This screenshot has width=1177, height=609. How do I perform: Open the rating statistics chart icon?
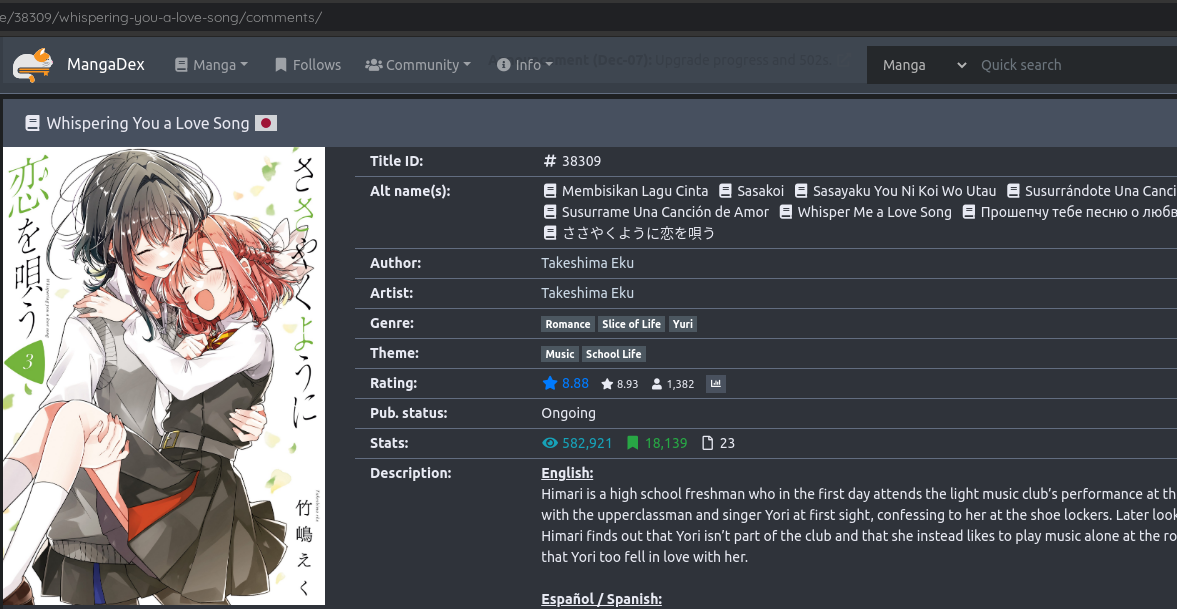[x=715, y=383]
